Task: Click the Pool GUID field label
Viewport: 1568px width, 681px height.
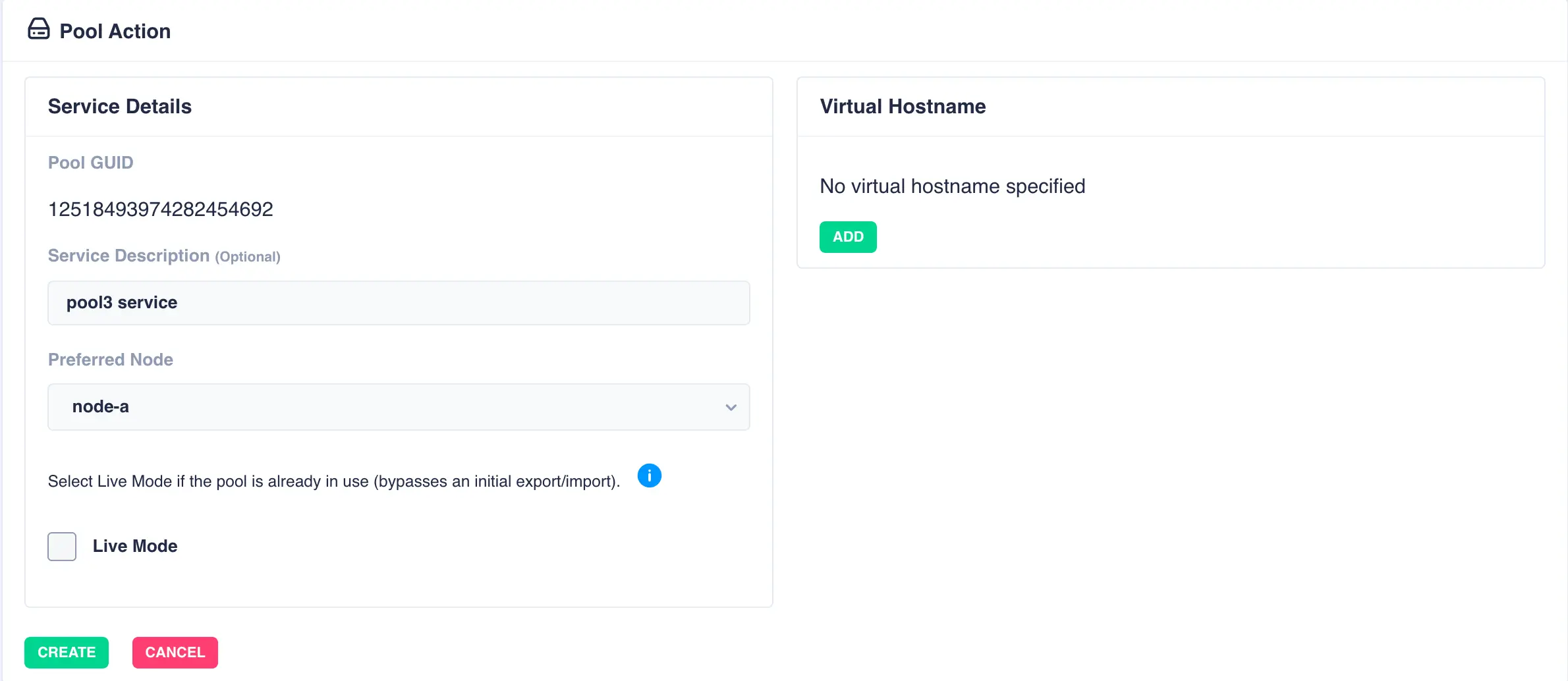Action: 90,163
